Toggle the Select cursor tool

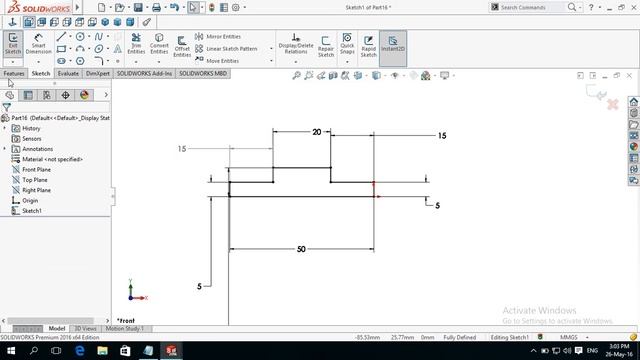193,7
